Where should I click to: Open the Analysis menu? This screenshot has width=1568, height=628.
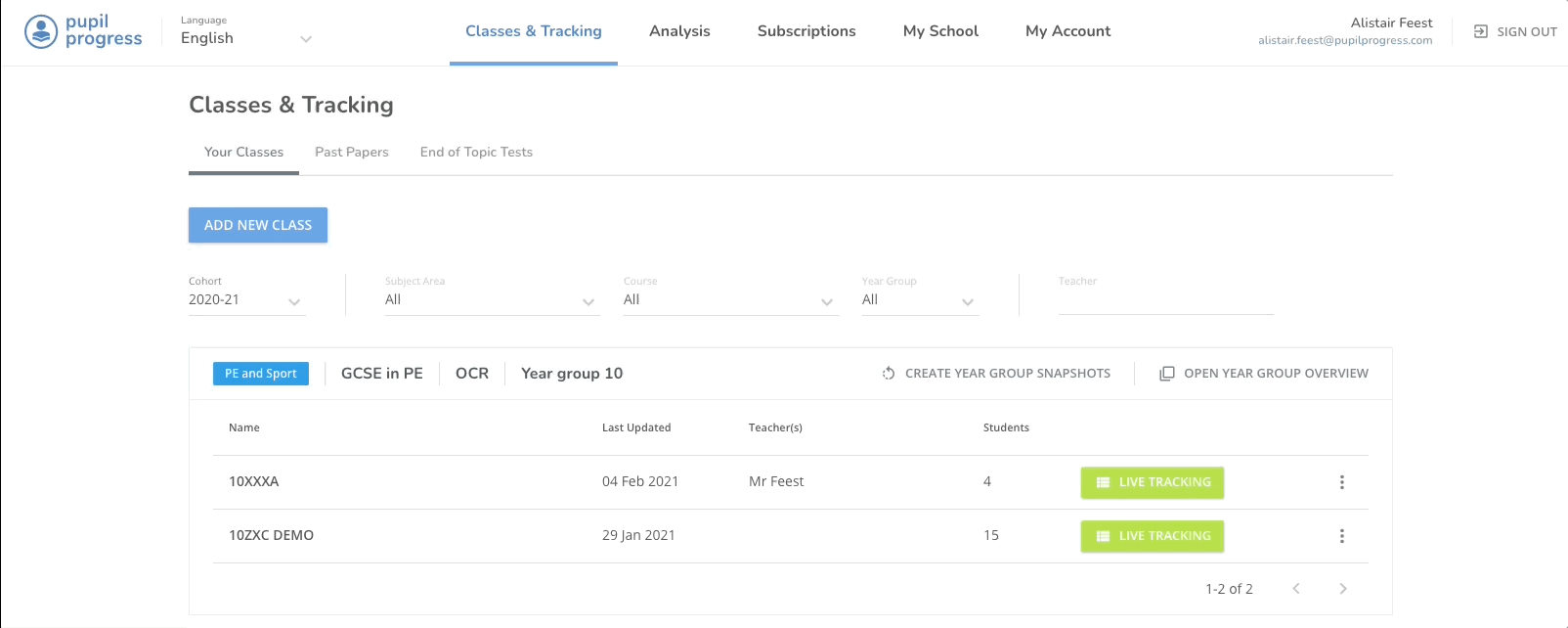679,31
